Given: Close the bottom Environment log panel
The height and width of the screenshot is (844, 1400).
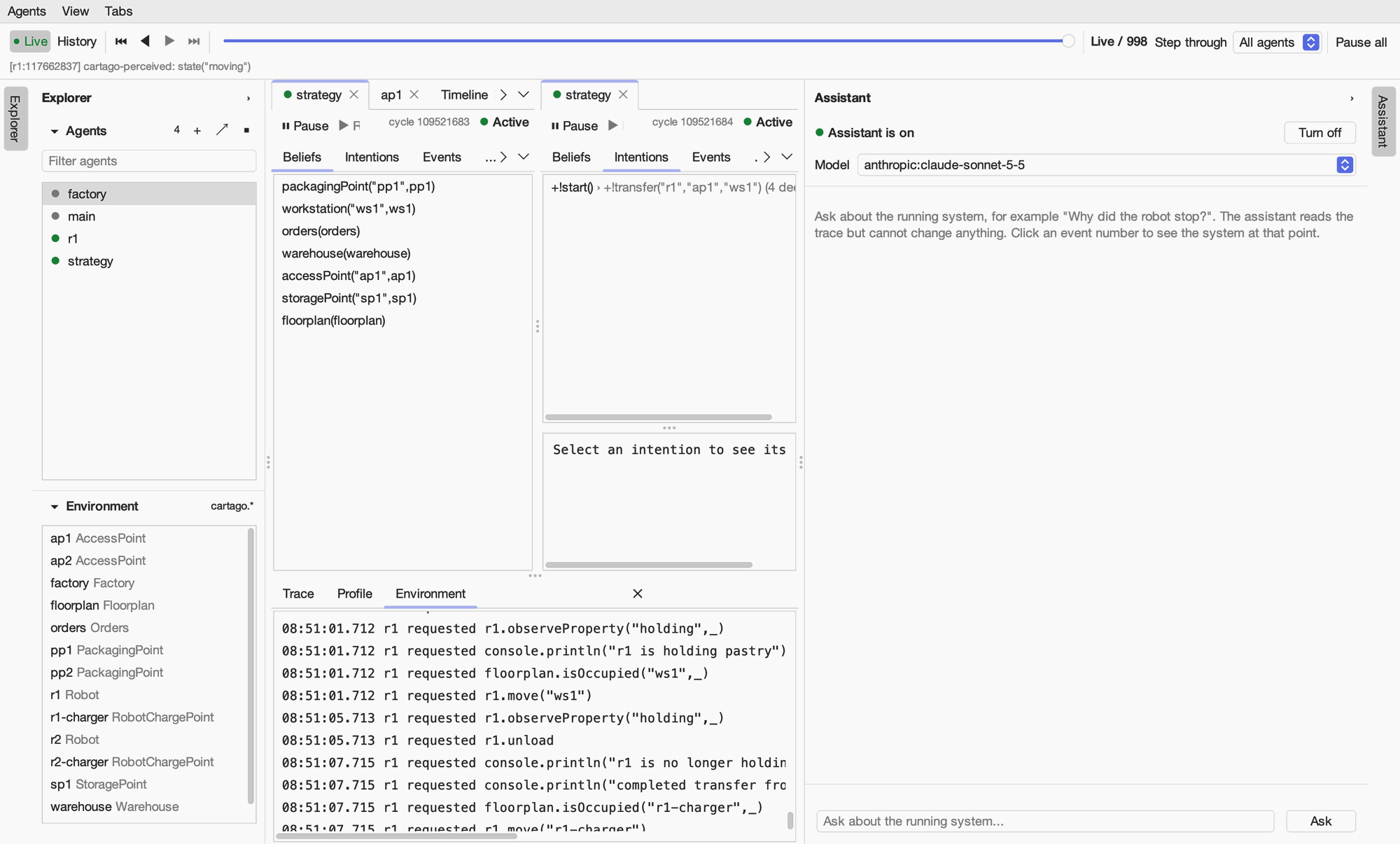Looking at the screenshot, I should (637, 593).
